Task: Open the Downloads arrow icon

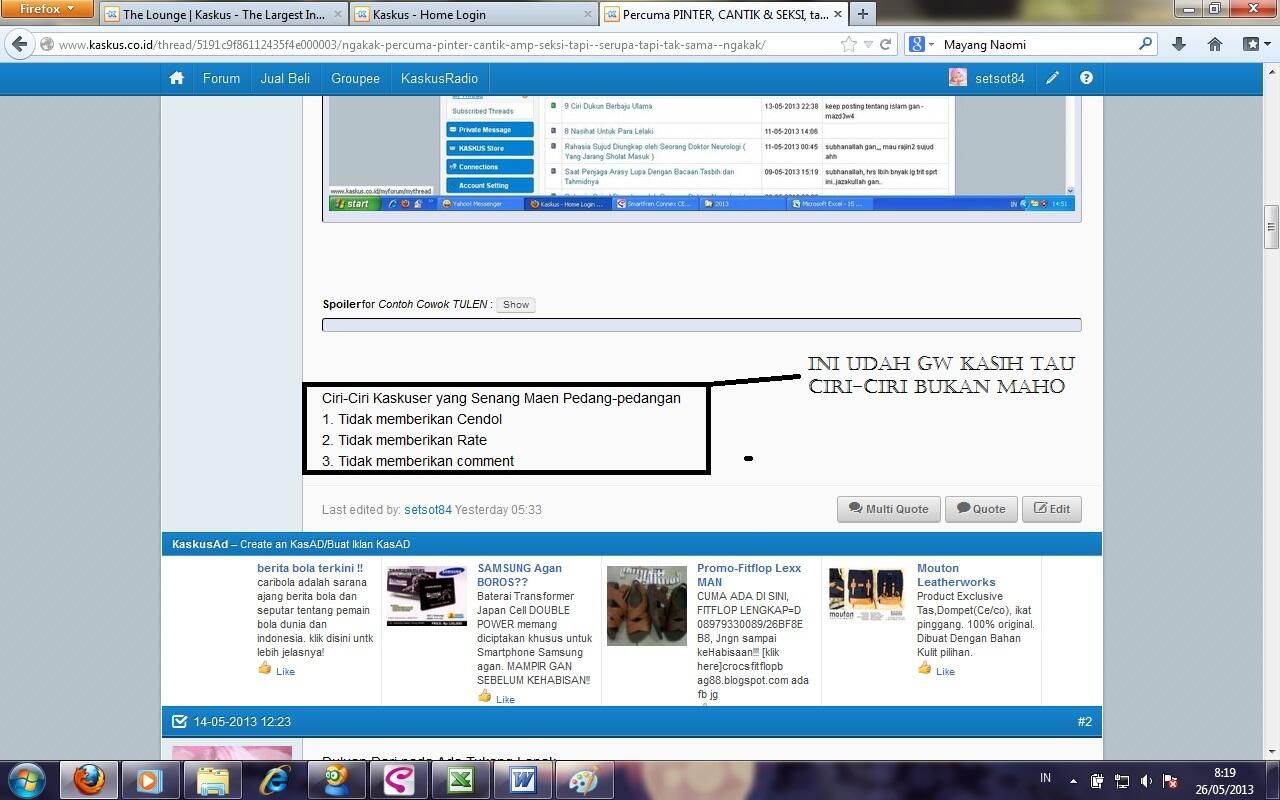Action: (1179, 44)
